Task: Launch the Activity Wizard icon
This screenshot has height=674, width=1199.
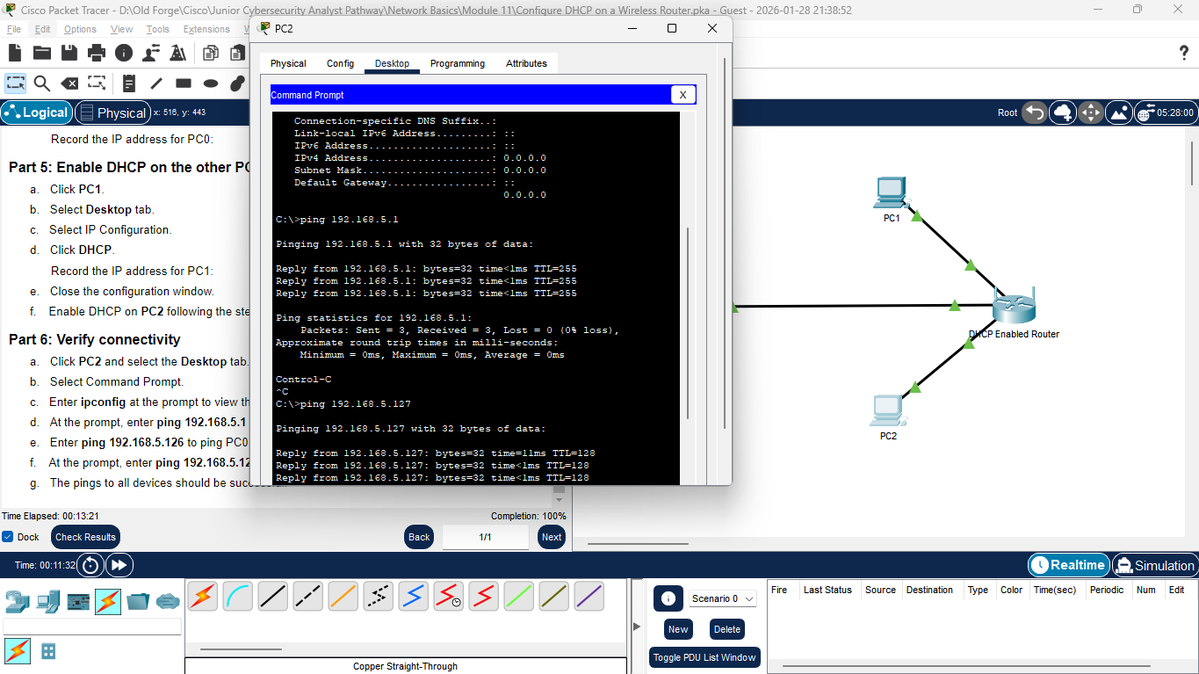Action: (178, 53)
